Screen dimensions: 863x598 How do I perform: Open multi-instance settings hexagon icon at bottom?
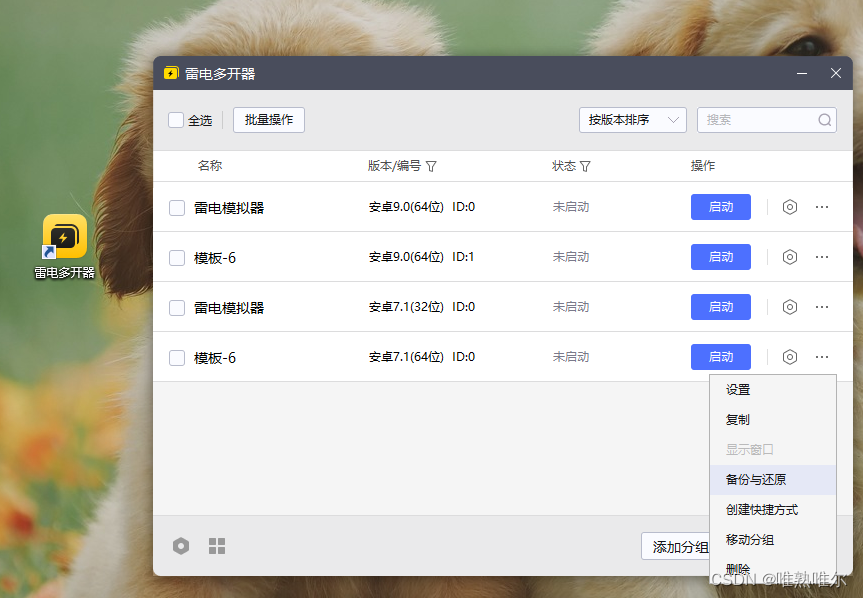pyautogui.click(x=181, y=546)
